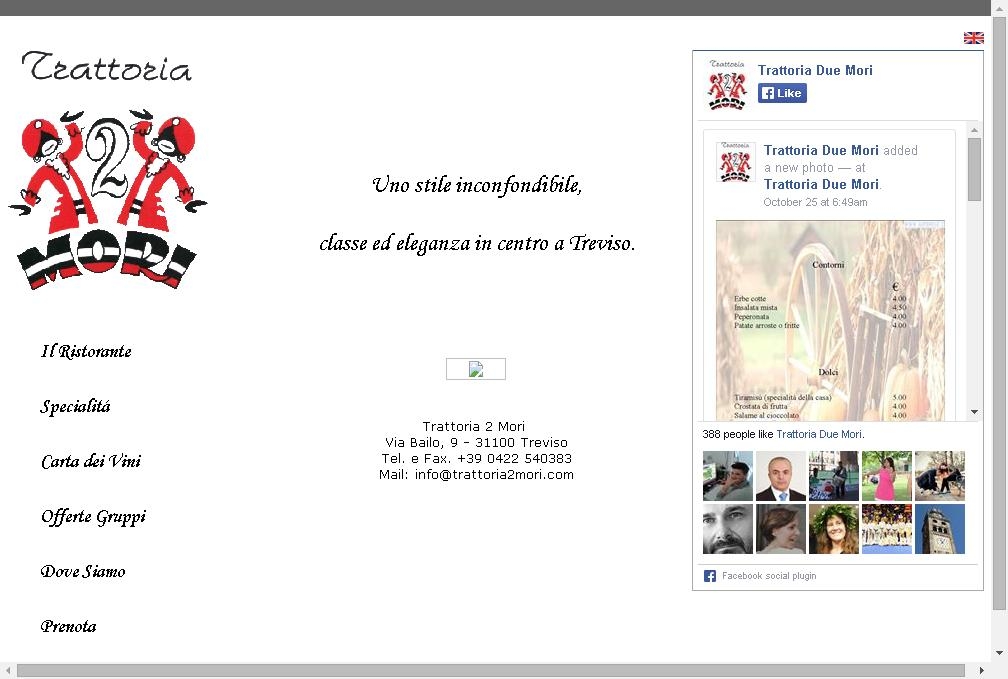The width and height of the screenshot is (1008, 679).
Task: Open the Dove Siamo page
Action: pyautogui.click(x=83, y=572)
